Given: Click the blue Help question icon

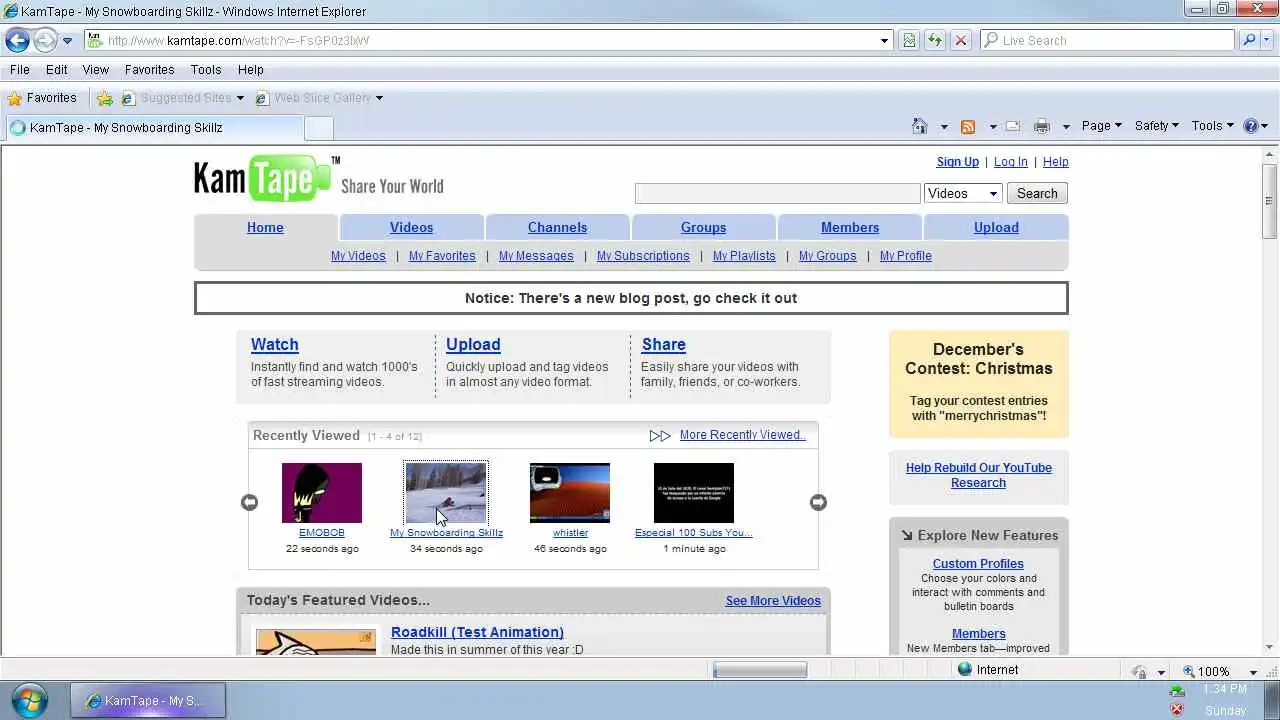Looking at the screenshot, I should (x=1250, y=126).
